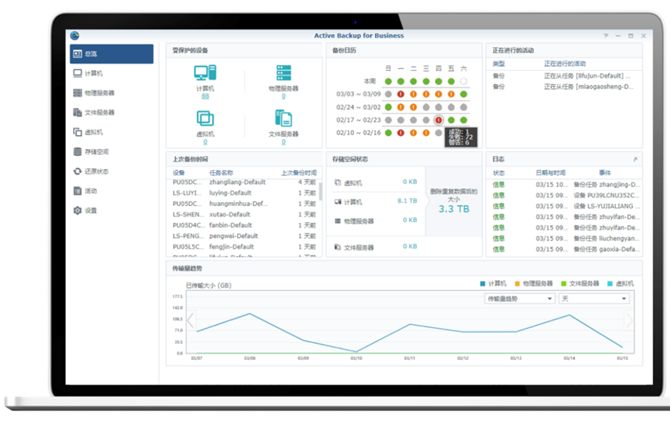The image size is (670, 427).
Task: Select the log entry for PU39LCNU352C
Action: (x=564, y=195)
